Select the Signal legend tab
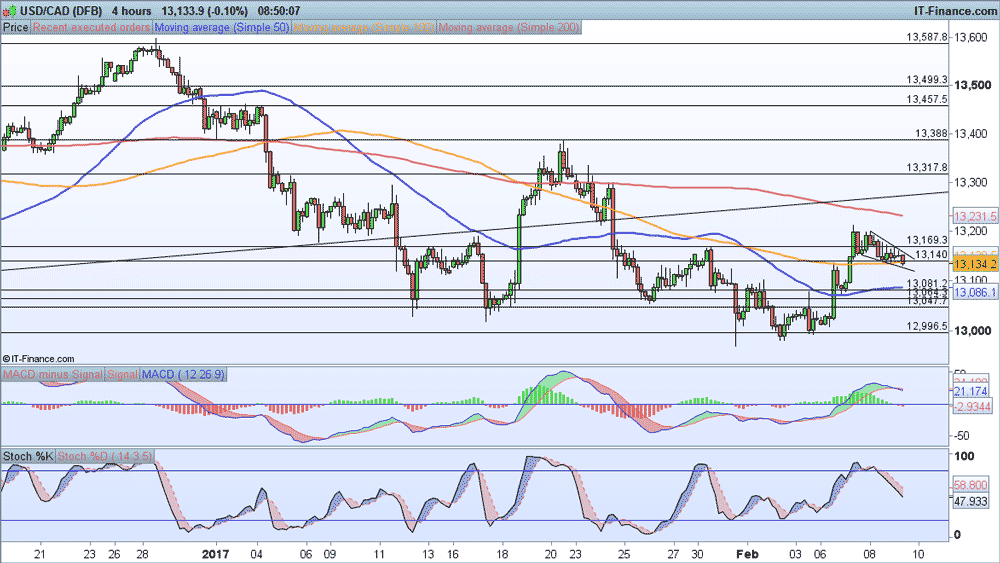 (x=122, y=374)
